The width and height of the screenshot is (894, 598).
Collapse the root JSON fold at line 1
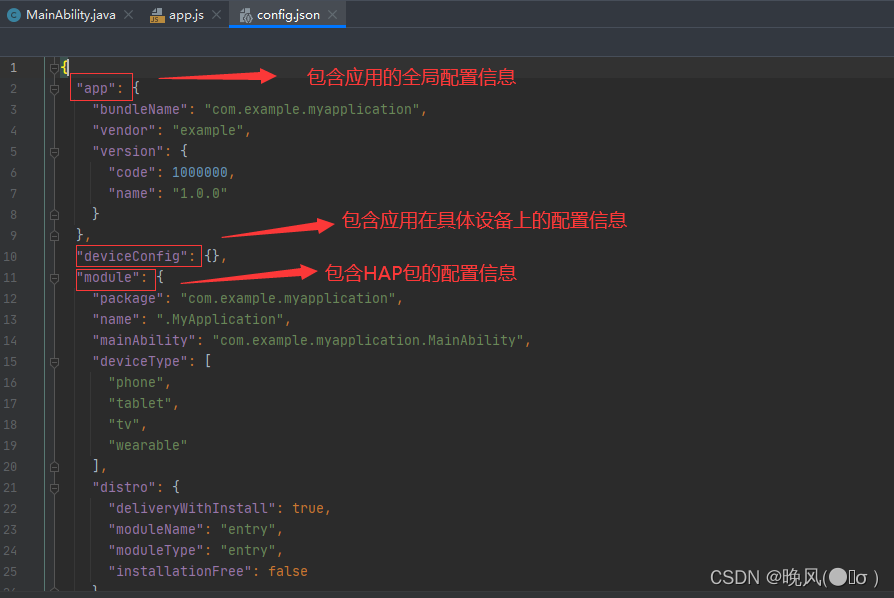tap(54, 67)
